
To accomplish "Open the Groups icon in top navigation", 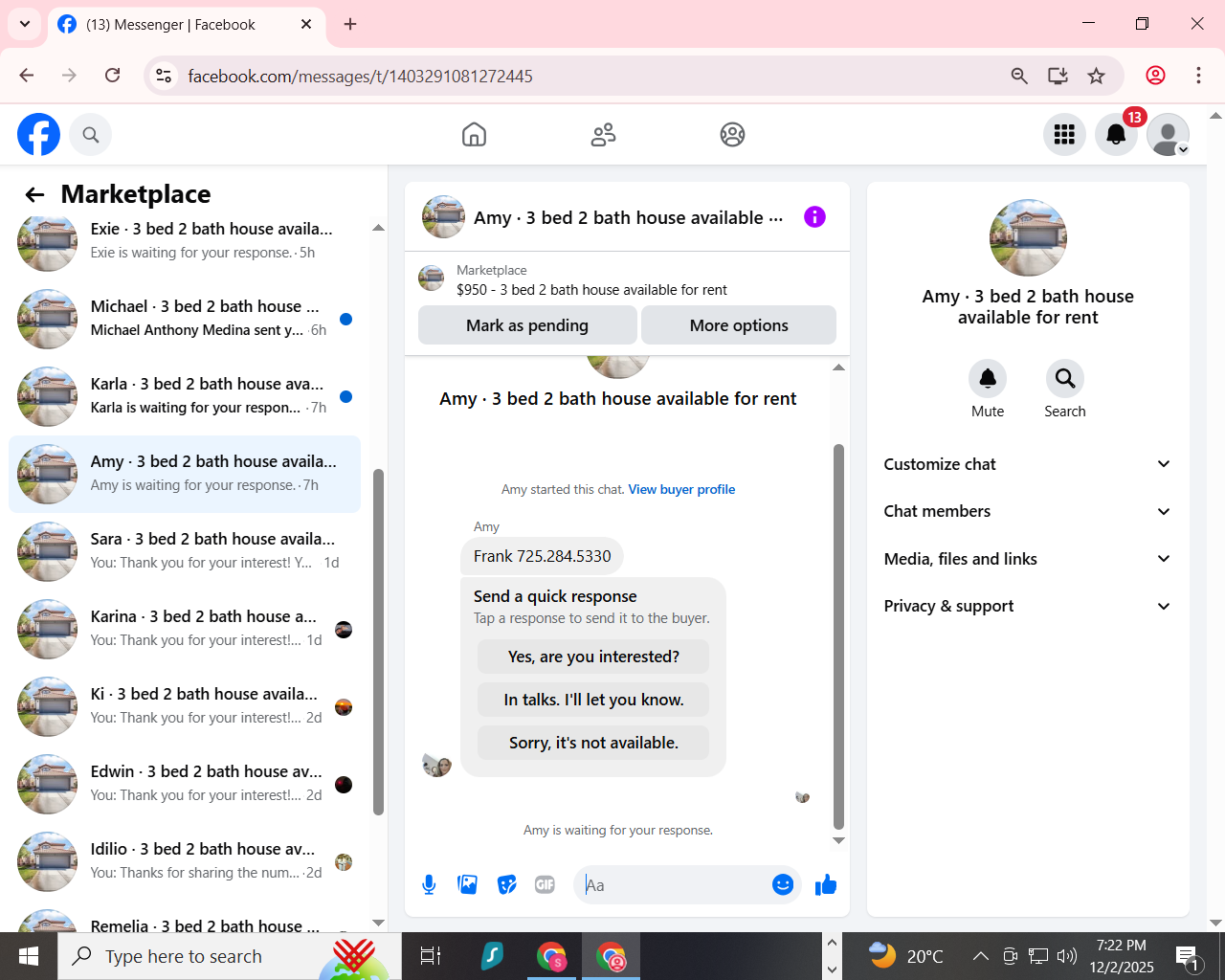I will 732,135.
